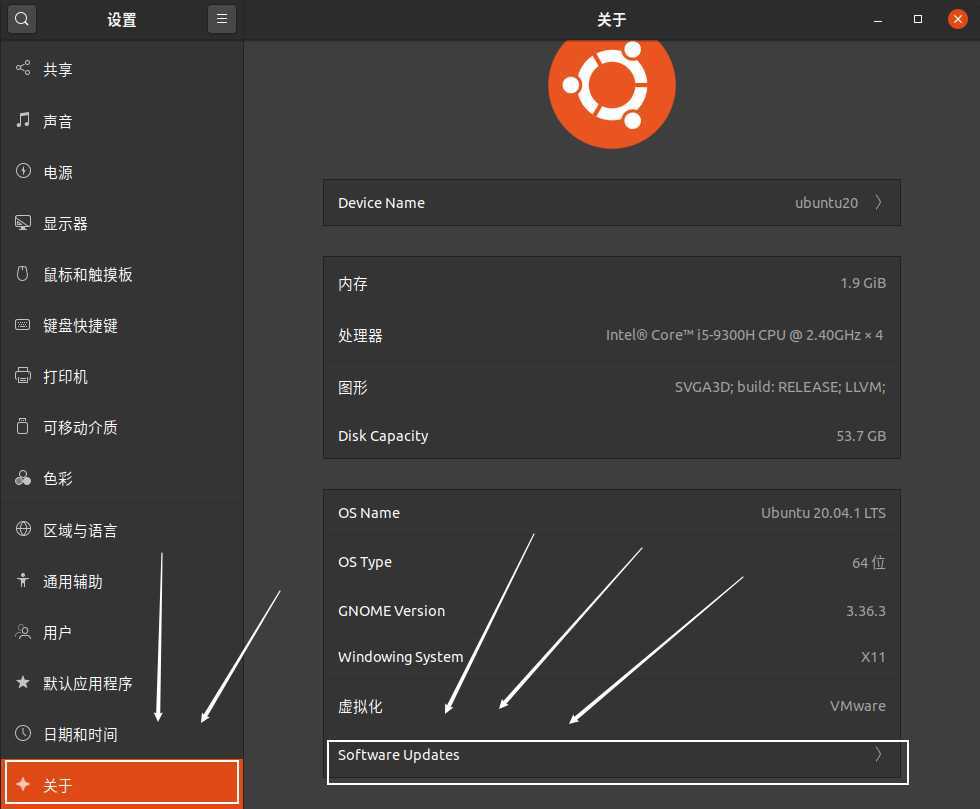Click the 图形 value SVGA3D
Image resolution: width=980 pixels, height=809 pixels.
780,386
